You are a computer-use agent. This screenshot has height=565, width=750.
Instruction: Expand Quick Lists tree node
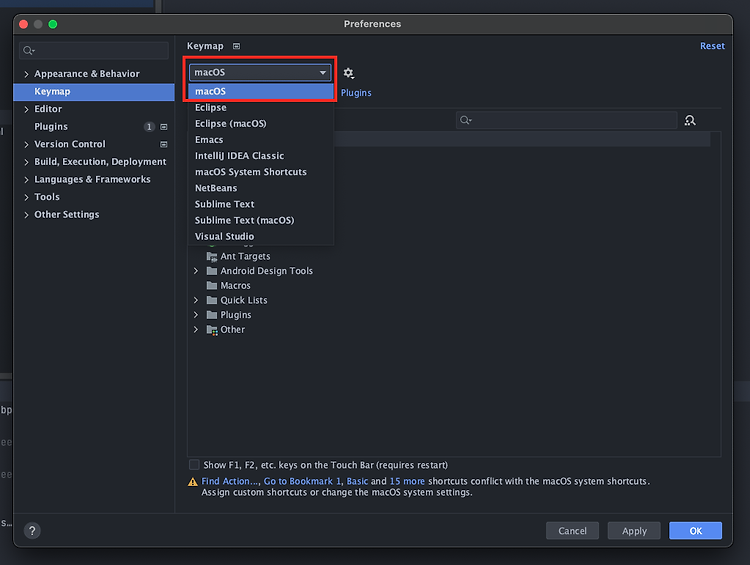click(196, 300)
